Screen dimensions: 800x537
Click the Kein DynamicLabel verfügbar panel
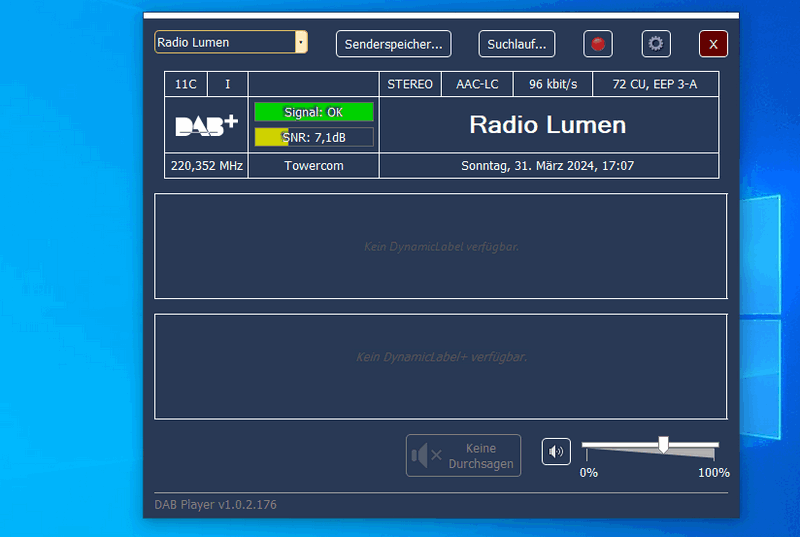click(441, 246)
